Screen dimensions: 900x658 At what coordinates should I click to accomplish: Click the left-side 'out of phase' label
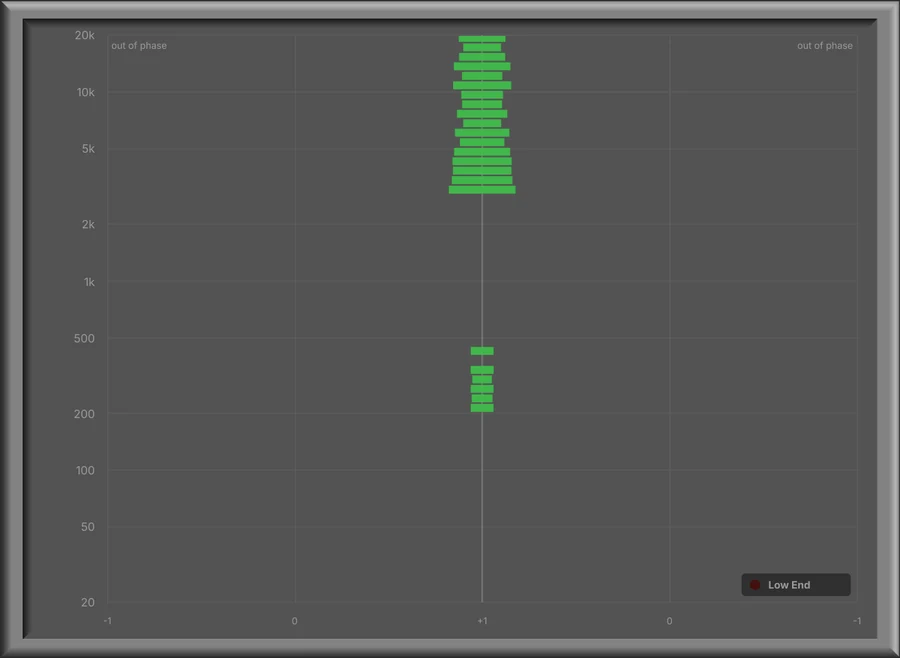coord(139,45)
